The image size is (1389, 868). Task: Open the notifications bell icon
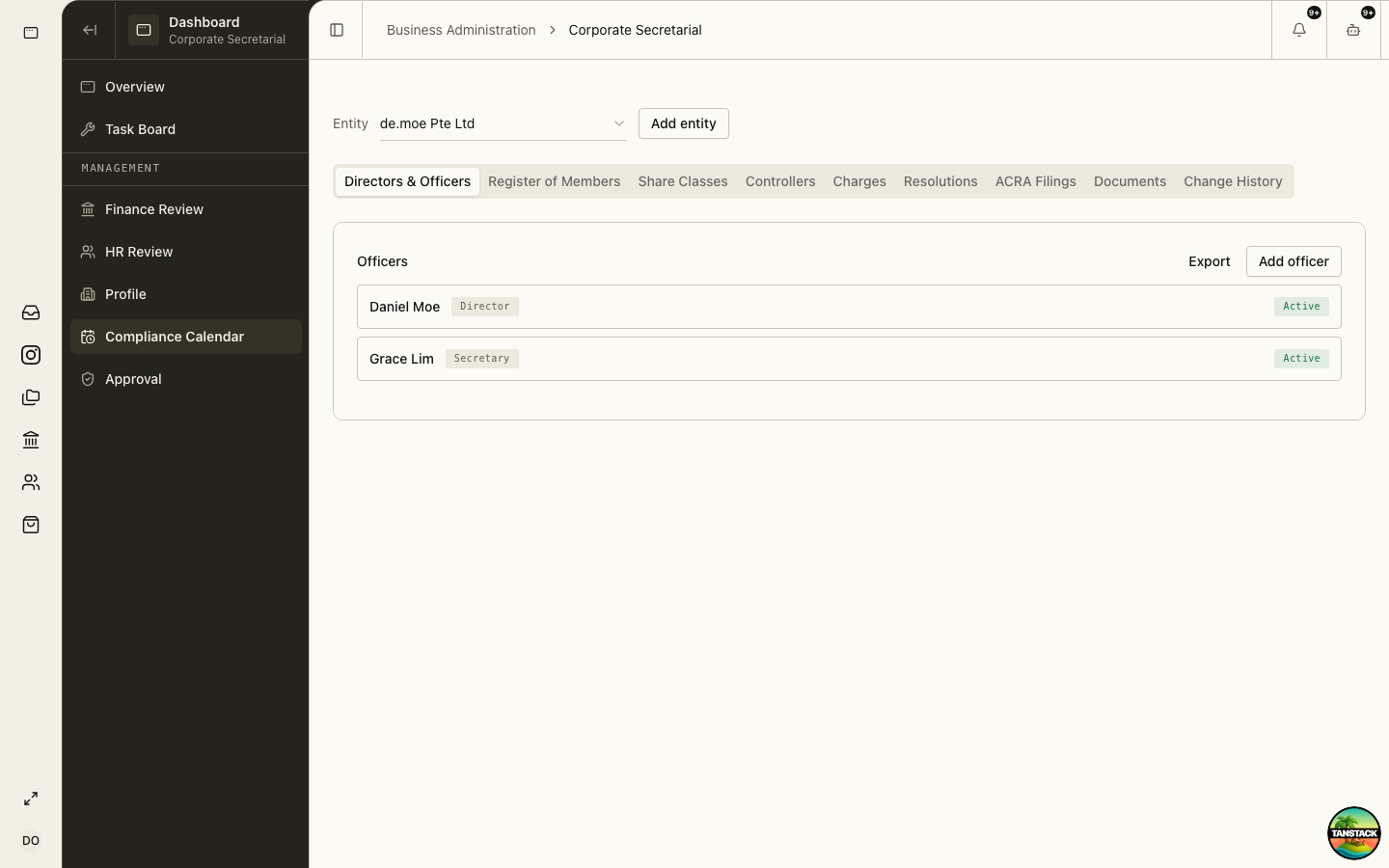pos(1299,30)
